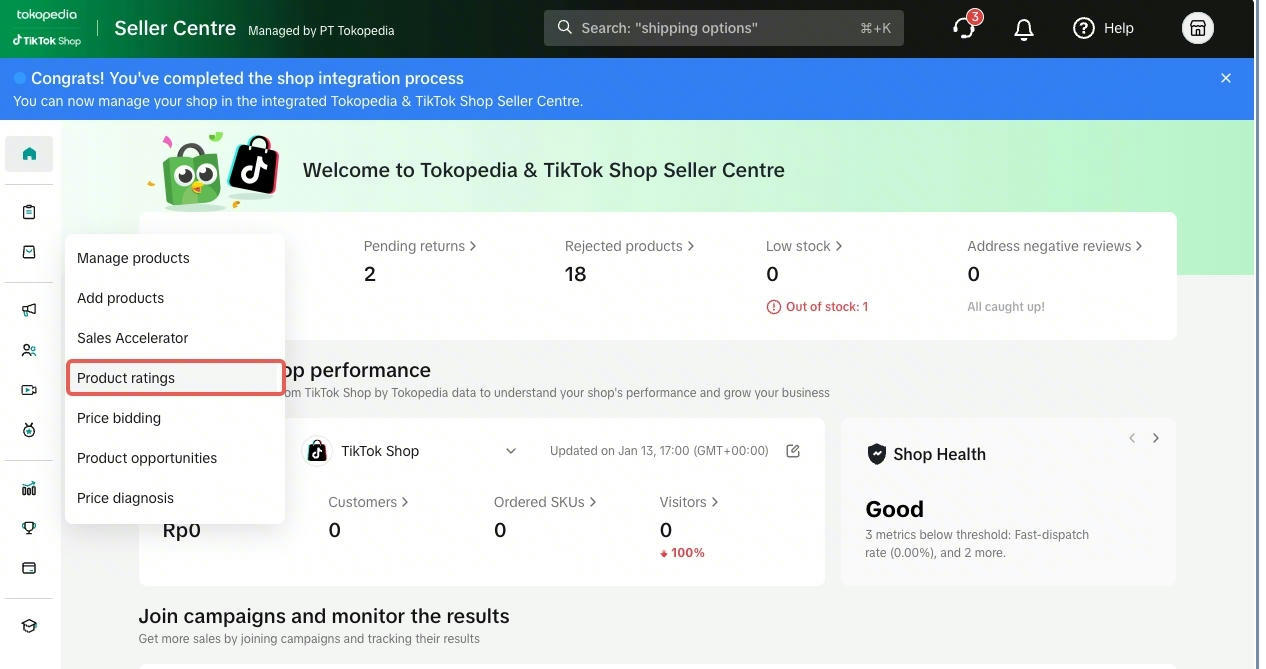The height and width of the screenshot is (669, 1266).
Task: Expand the TikTok Shop platform dropdown
Action: pyautogui.click(x=510, y=451)
